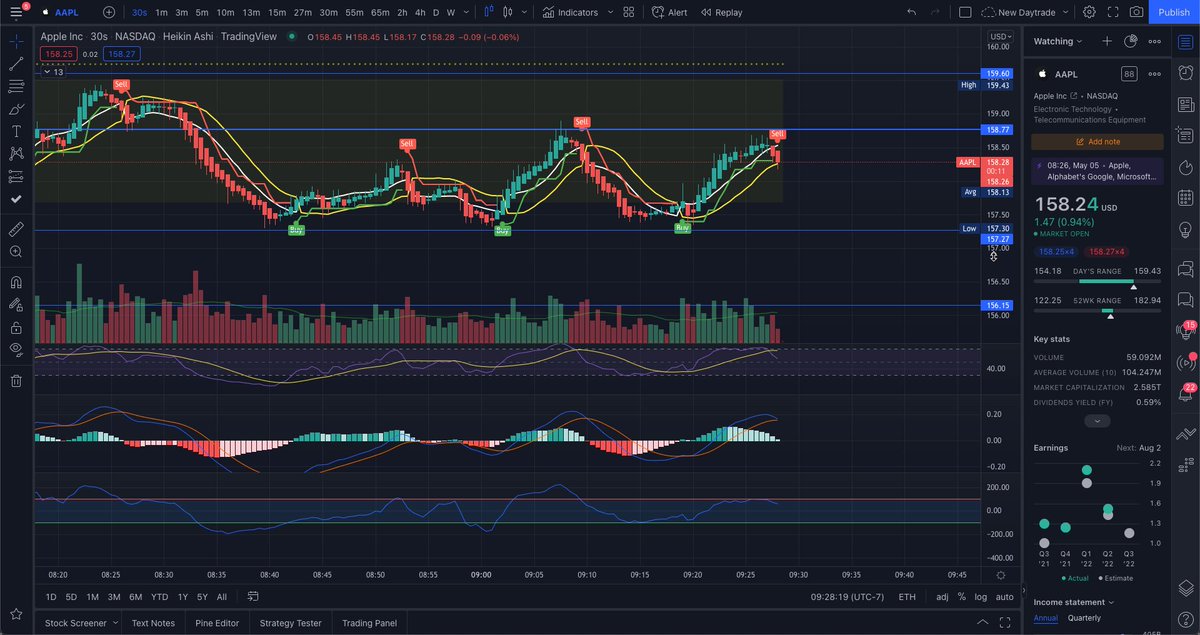This screenshot has height=635, width=1200.
Task: Start bar Replay mode
Action: point(721,12)
